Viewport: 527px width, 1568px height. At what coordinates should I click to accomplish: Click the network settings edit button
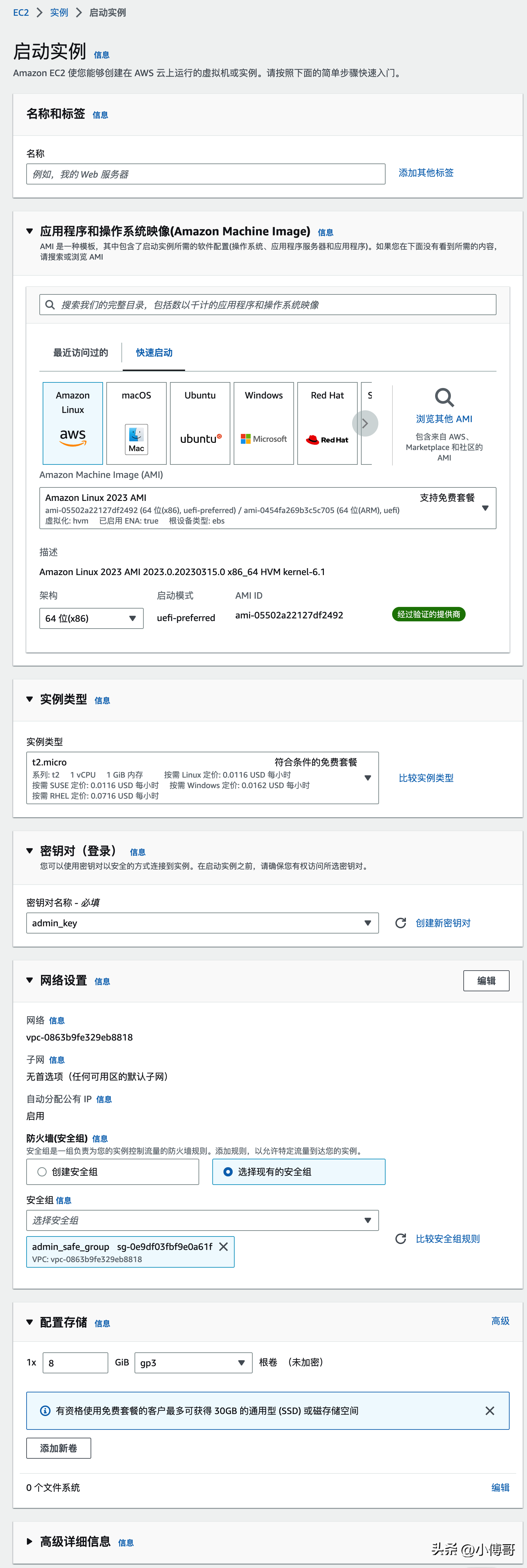click(486, 980)
